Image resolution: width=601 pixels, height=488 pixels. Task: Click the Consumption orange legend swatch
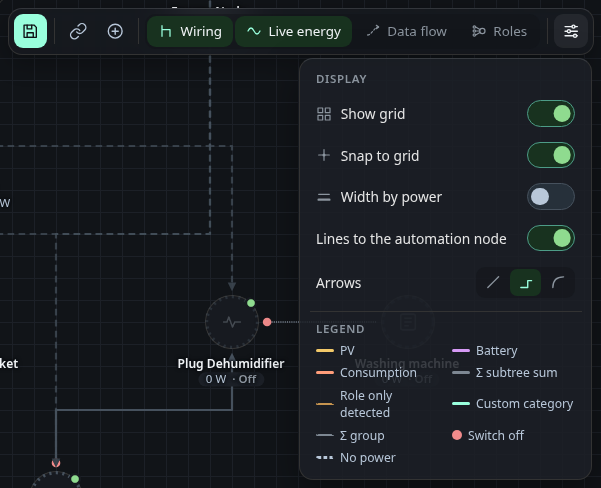coord(325,373)
